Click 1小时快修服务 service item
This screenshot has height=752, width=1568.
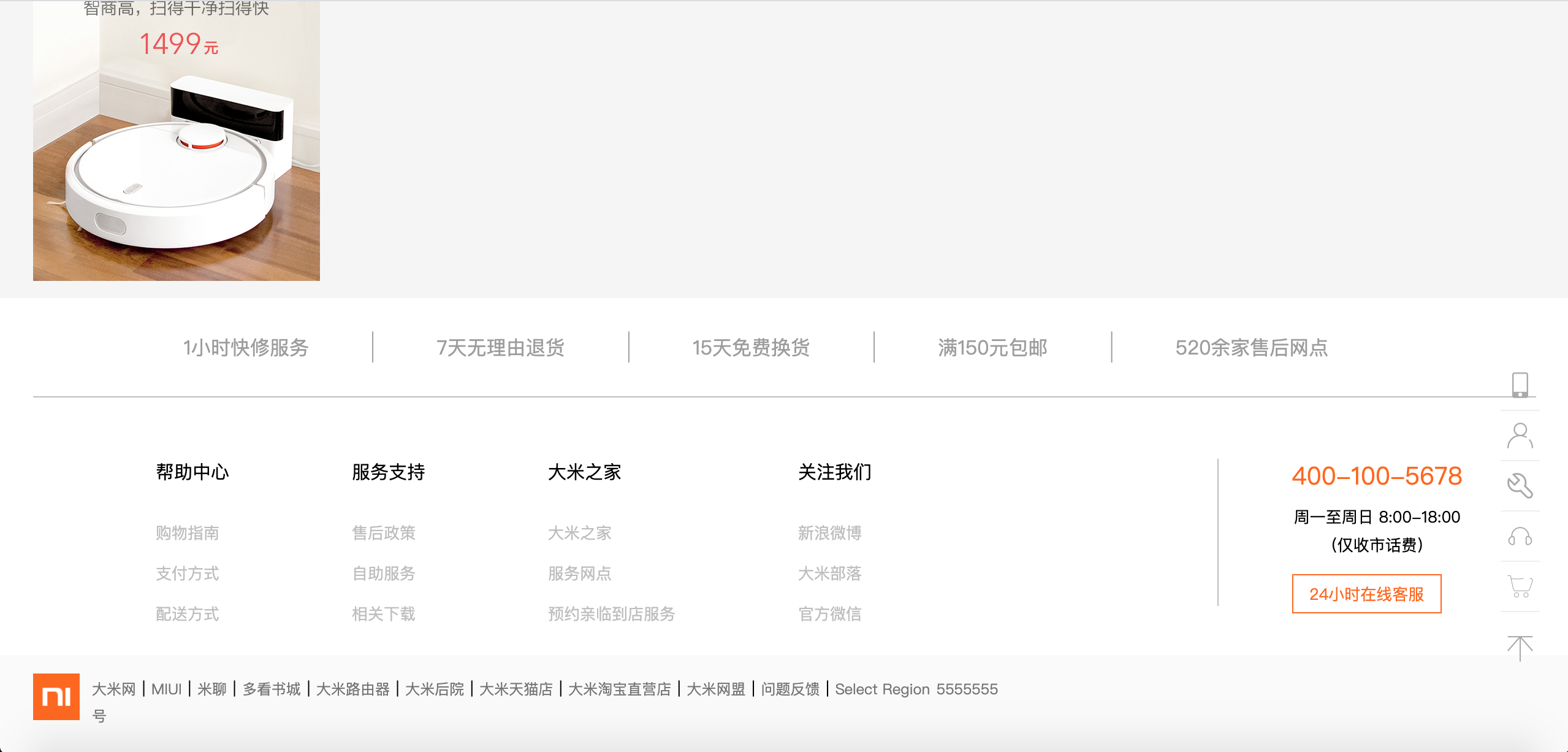(246, 348)
